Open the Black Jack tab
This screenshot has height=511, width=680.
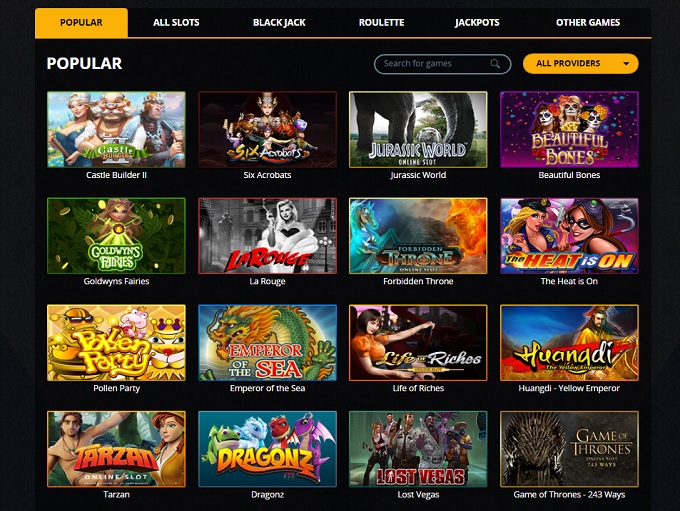[279, 23]
